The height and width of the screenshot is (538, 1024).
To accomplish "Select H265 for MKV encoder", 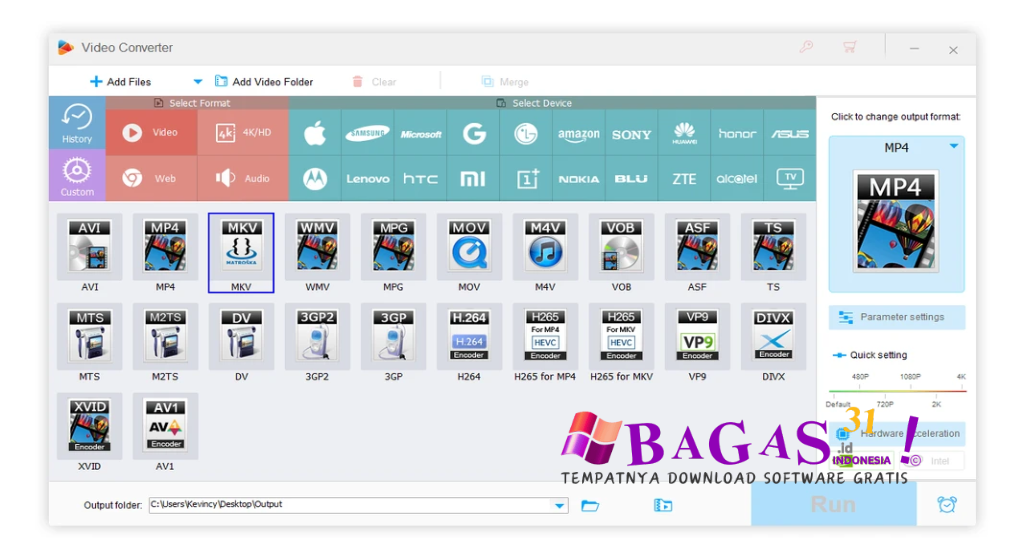I will click(x=621, y=337).
